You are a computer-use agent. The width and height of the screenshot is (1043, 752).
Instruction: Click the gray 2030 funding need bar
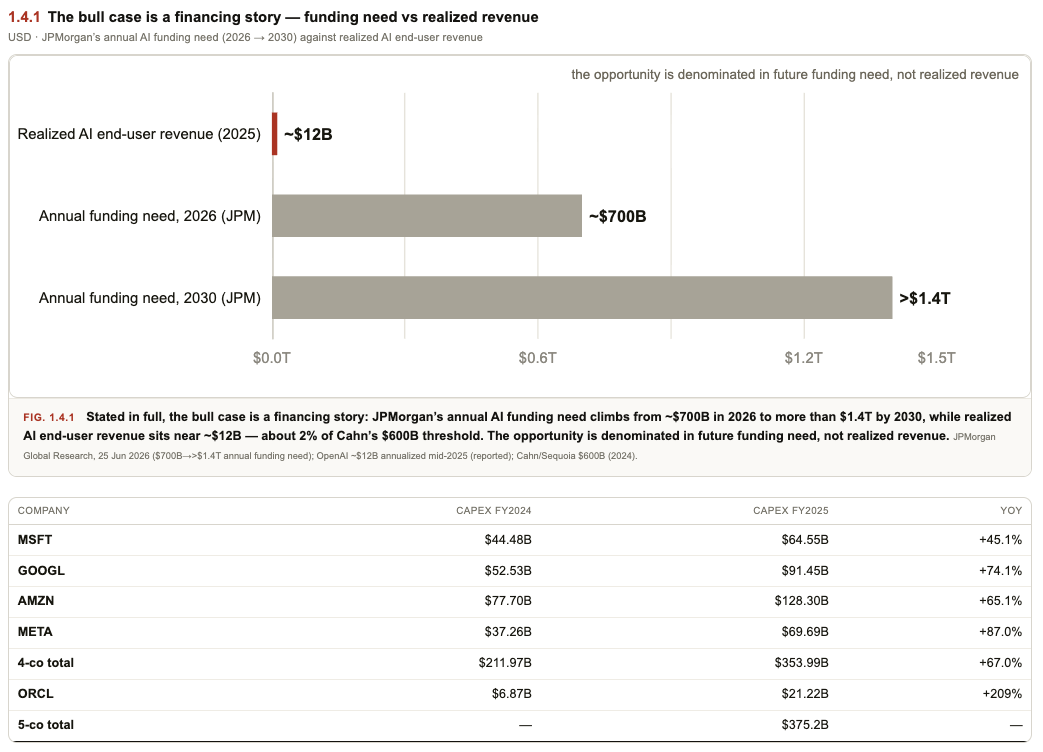pyautogui.click(x=582, y=297)
